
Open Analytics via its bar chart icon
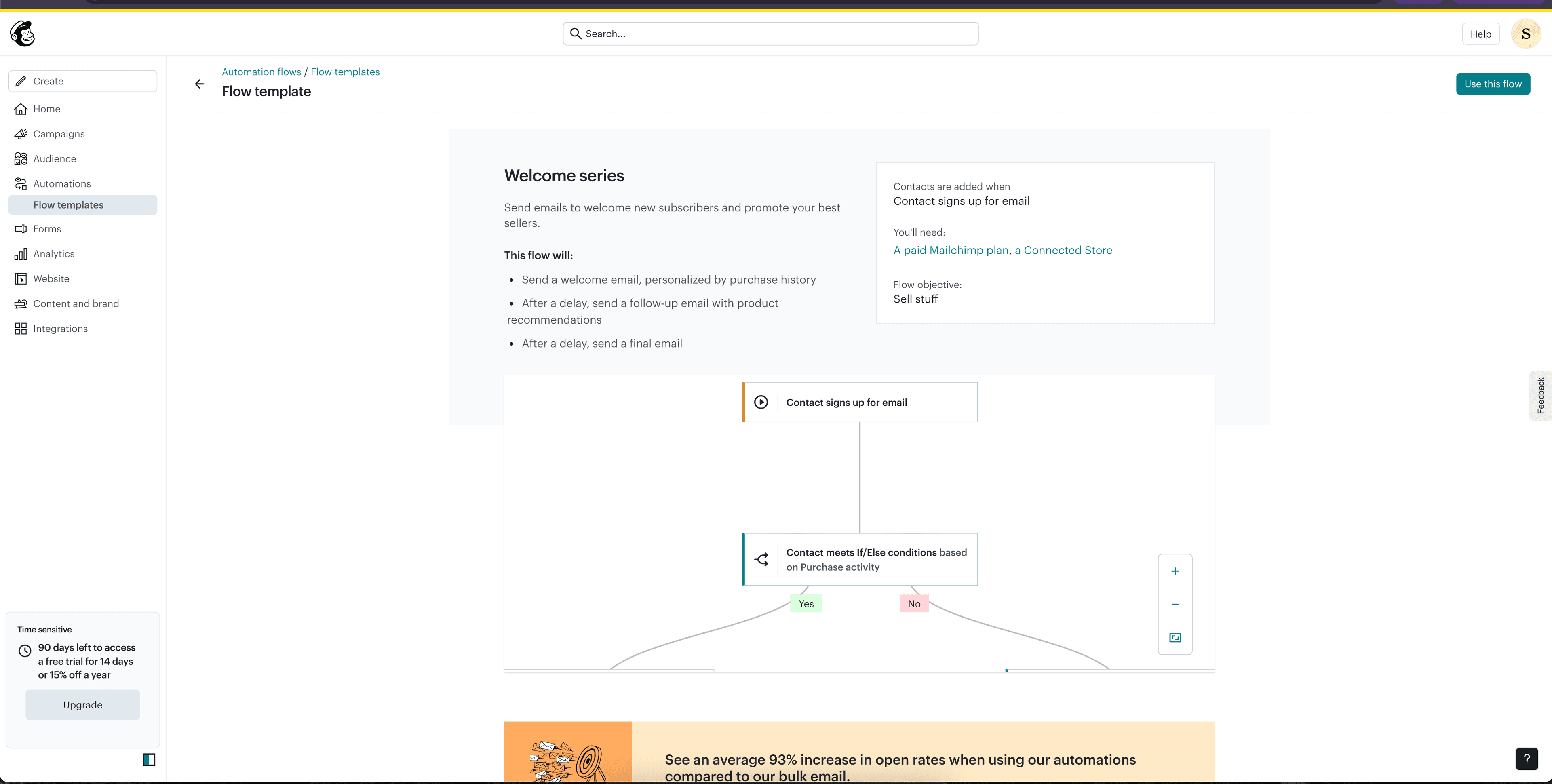coord(21,254)
